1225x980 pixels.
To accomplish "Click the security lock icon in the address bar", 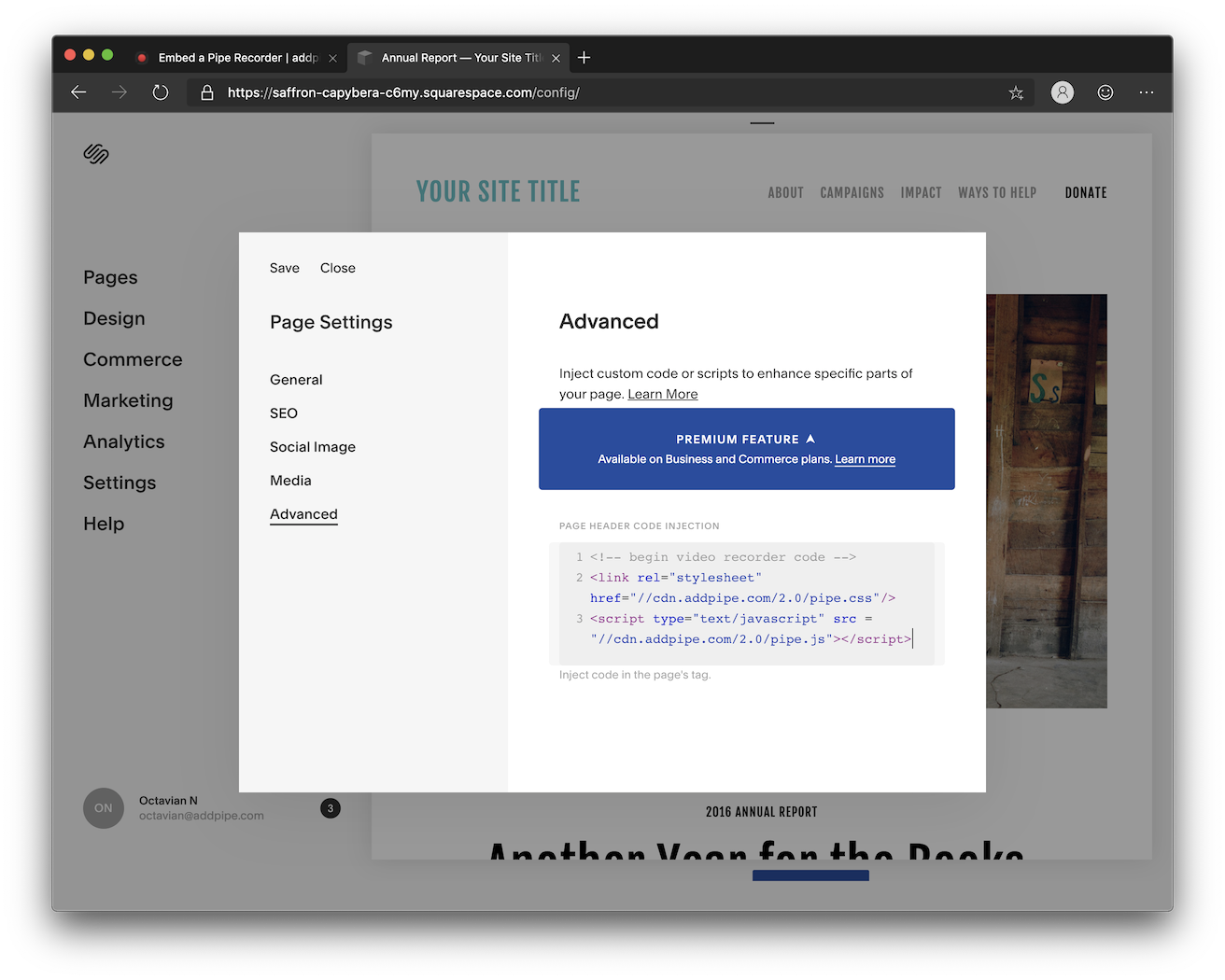I will (206, 92).
